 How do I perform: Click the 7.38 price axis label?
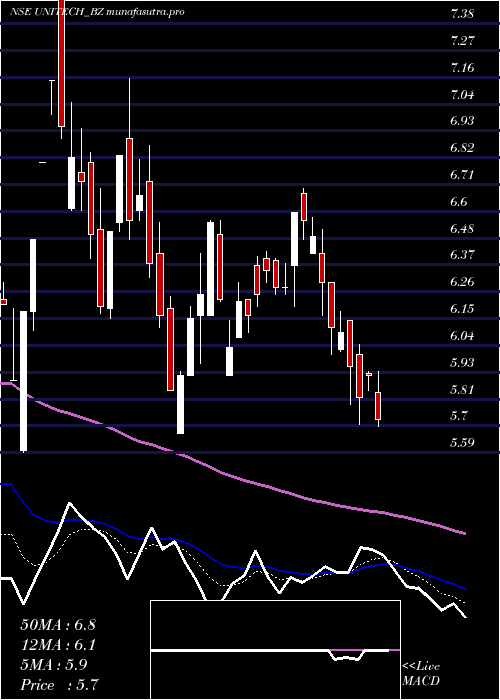click(462, 14)
